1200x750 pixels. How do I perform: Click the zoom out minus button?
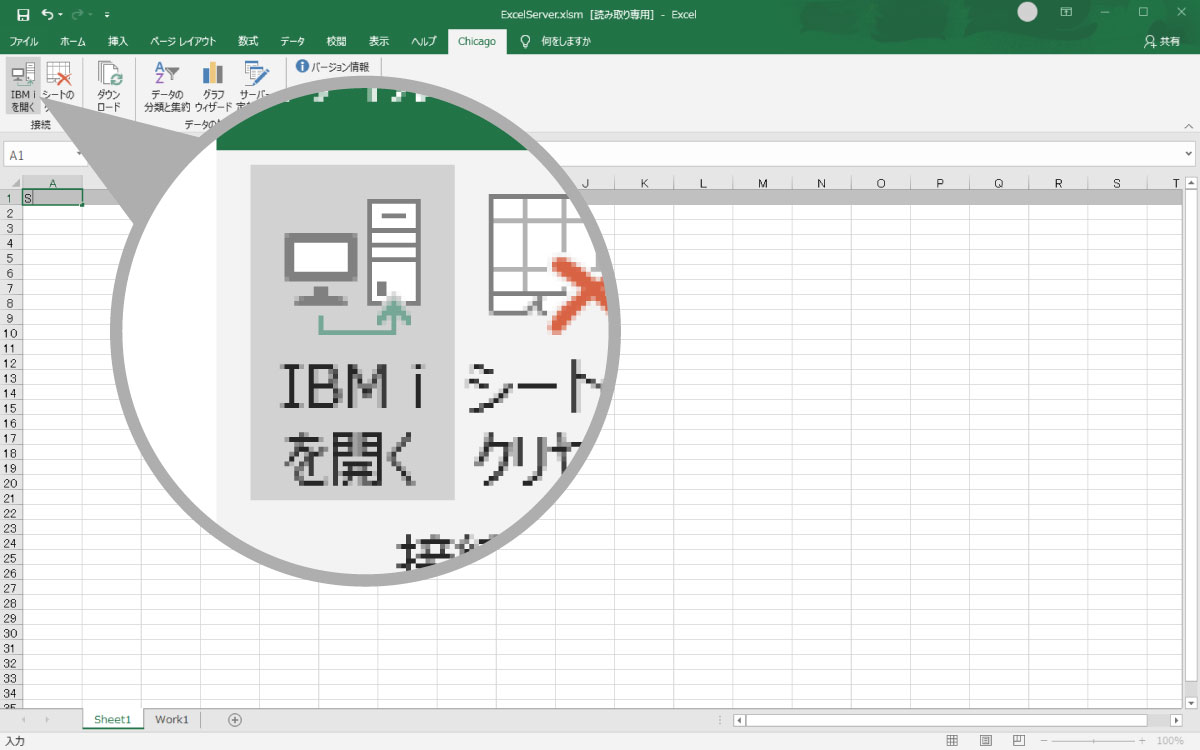pyautogui.click(x=1044, y=740)
